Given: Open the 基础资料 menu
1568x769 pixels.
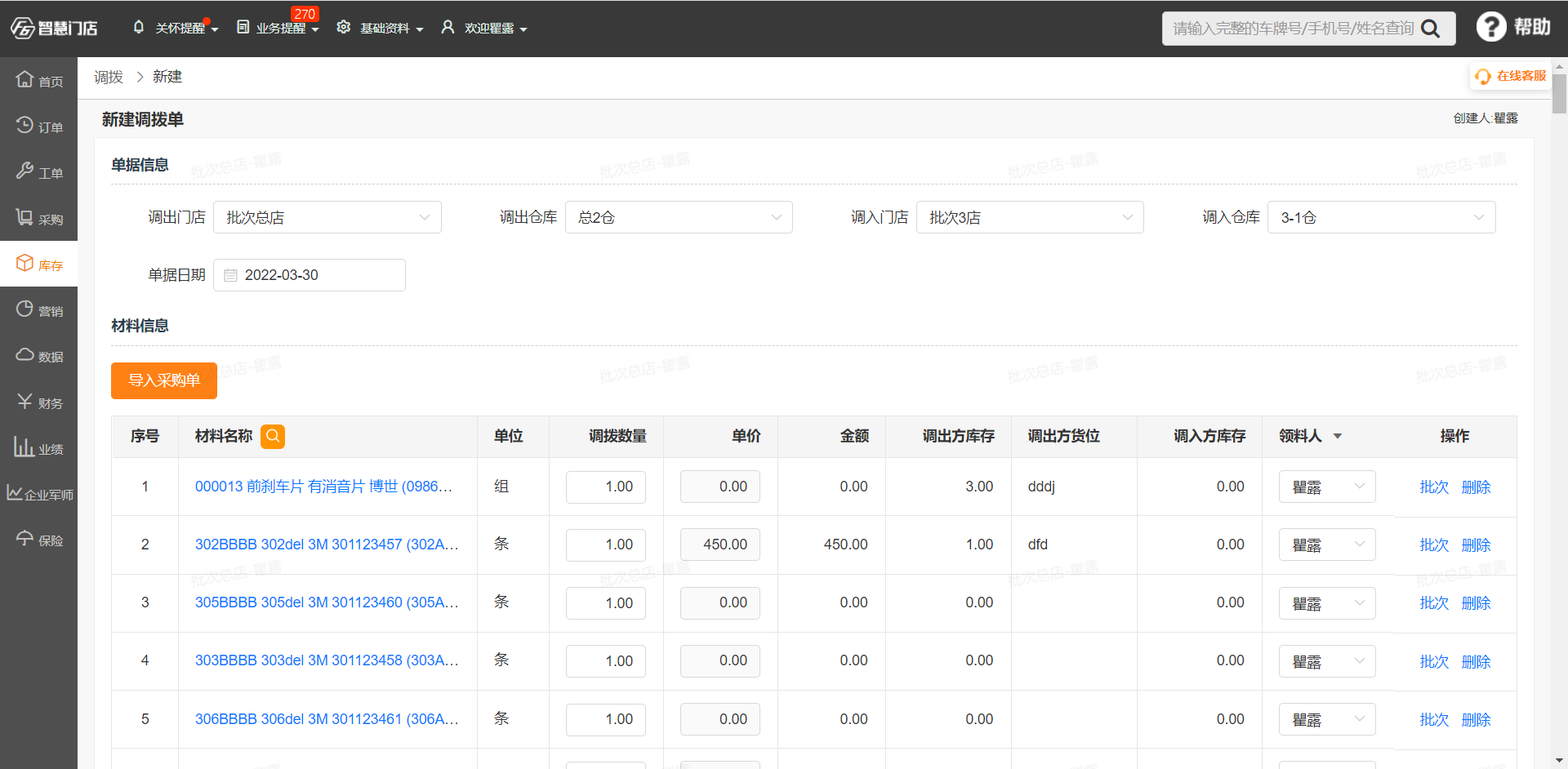Looking at the screenshot, I should coord(380,28).
